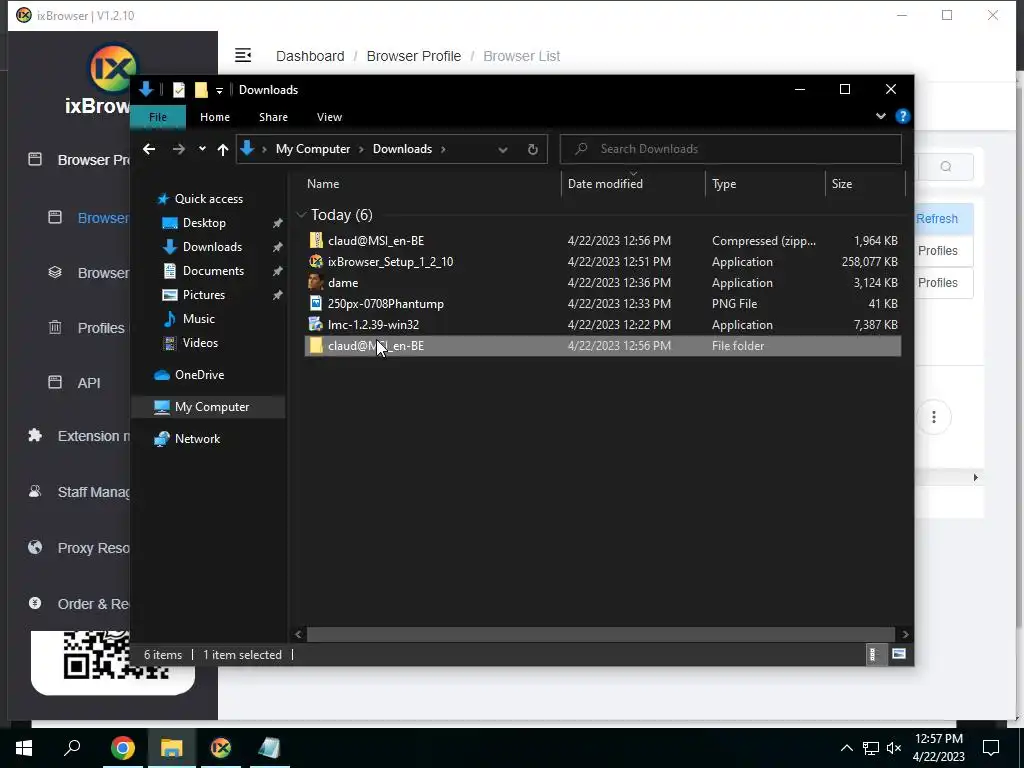
Task: Select Quick access in navigation pane
Action: tap(208, 199)
